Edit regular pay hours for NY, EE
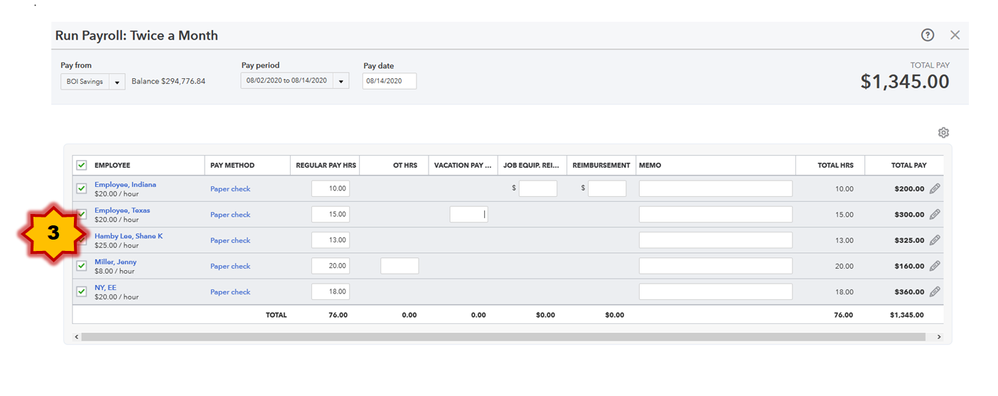The image size is (998, 396). pyautogui.click(x=330, y=292)
